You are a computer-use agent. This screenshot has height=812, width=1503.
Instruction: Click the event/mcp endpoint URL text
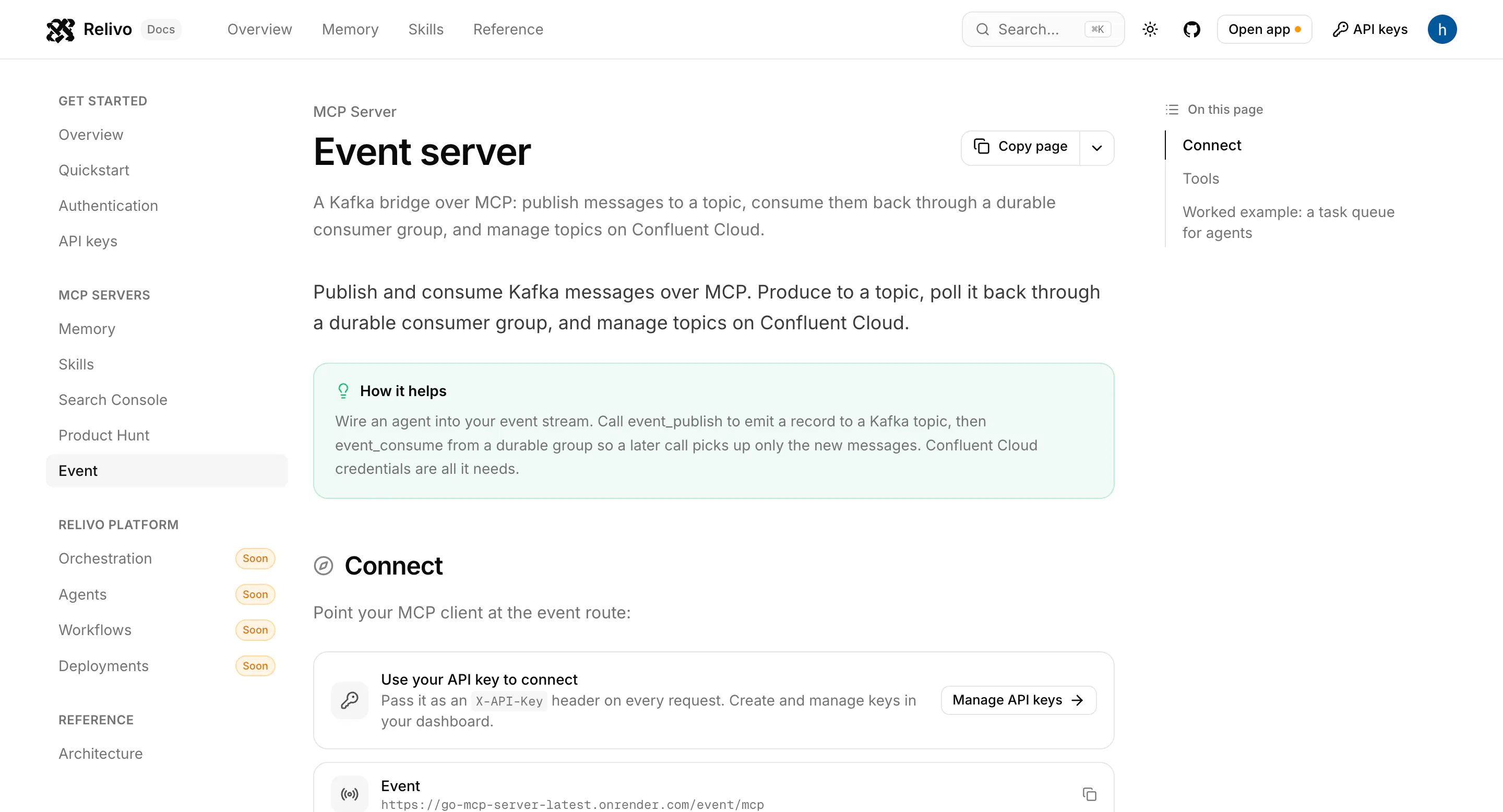[572, 805]
